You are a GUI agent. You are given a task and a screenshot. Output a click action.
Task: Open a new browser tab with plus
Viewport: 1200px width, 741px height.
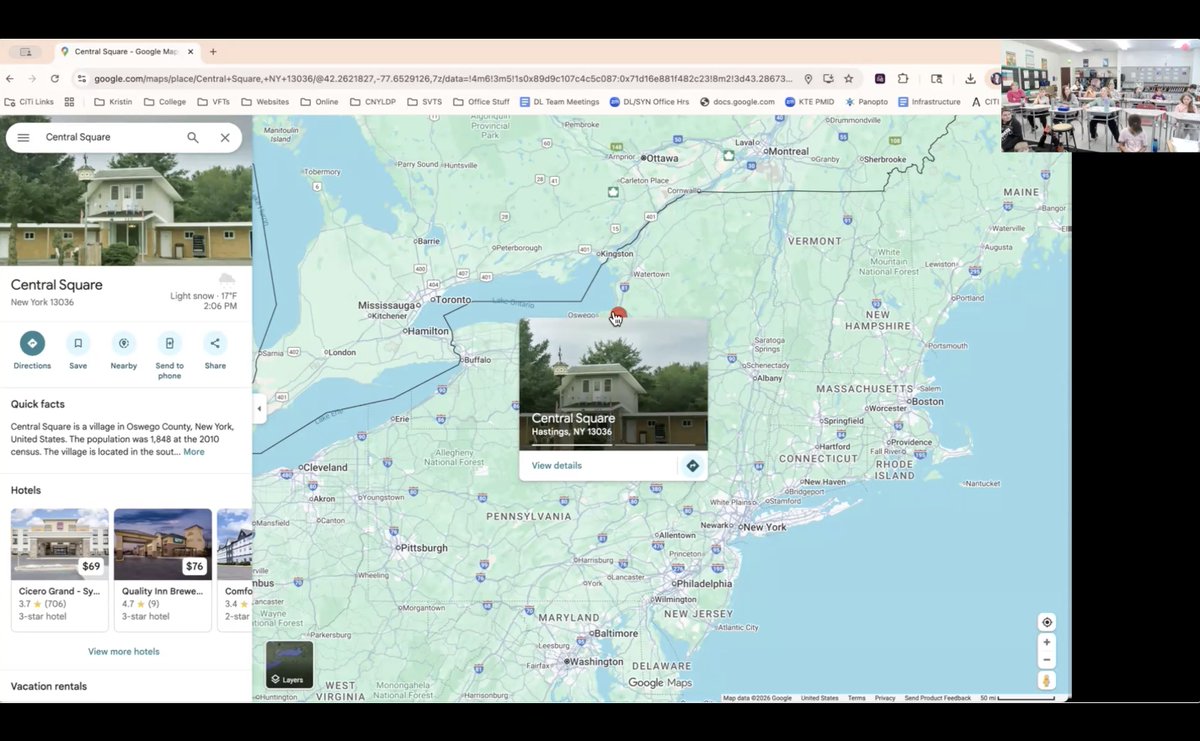(x=213, y=52)
